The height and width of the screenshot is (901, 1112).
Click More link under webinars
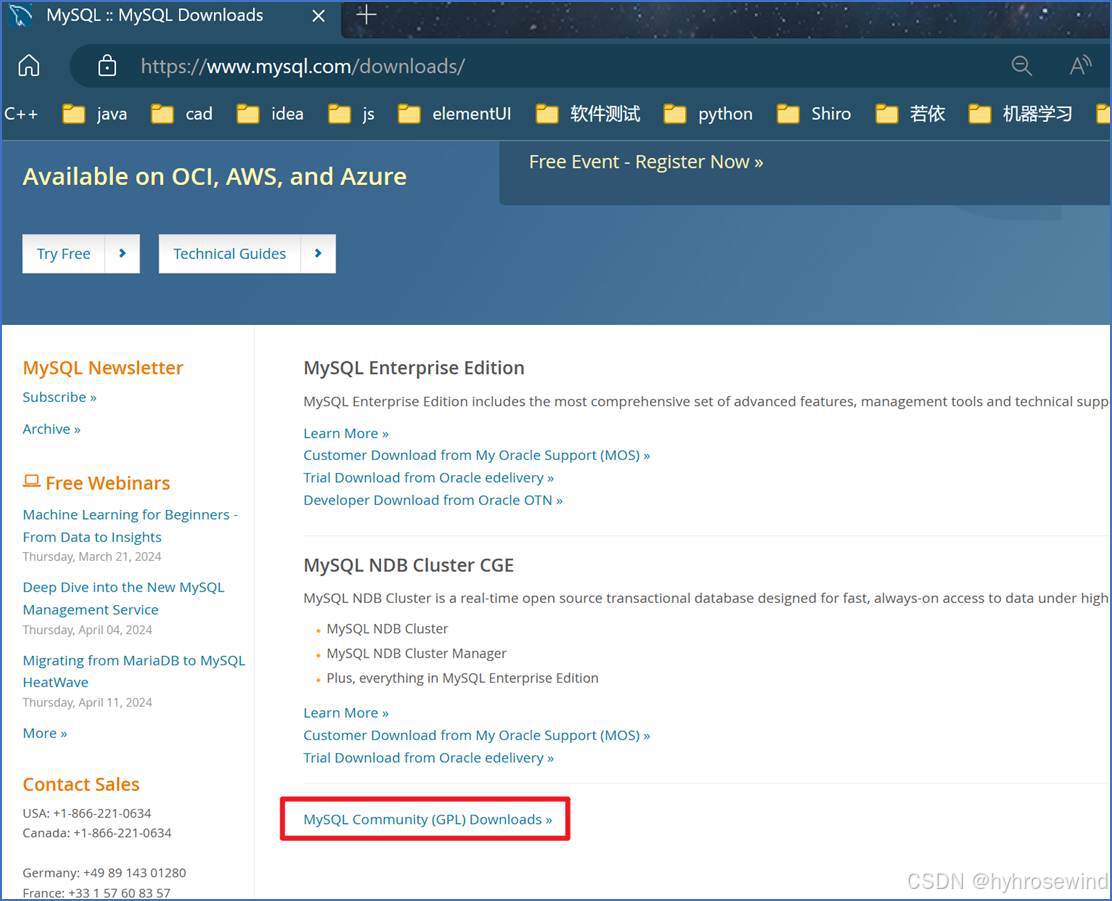point(45,734)
